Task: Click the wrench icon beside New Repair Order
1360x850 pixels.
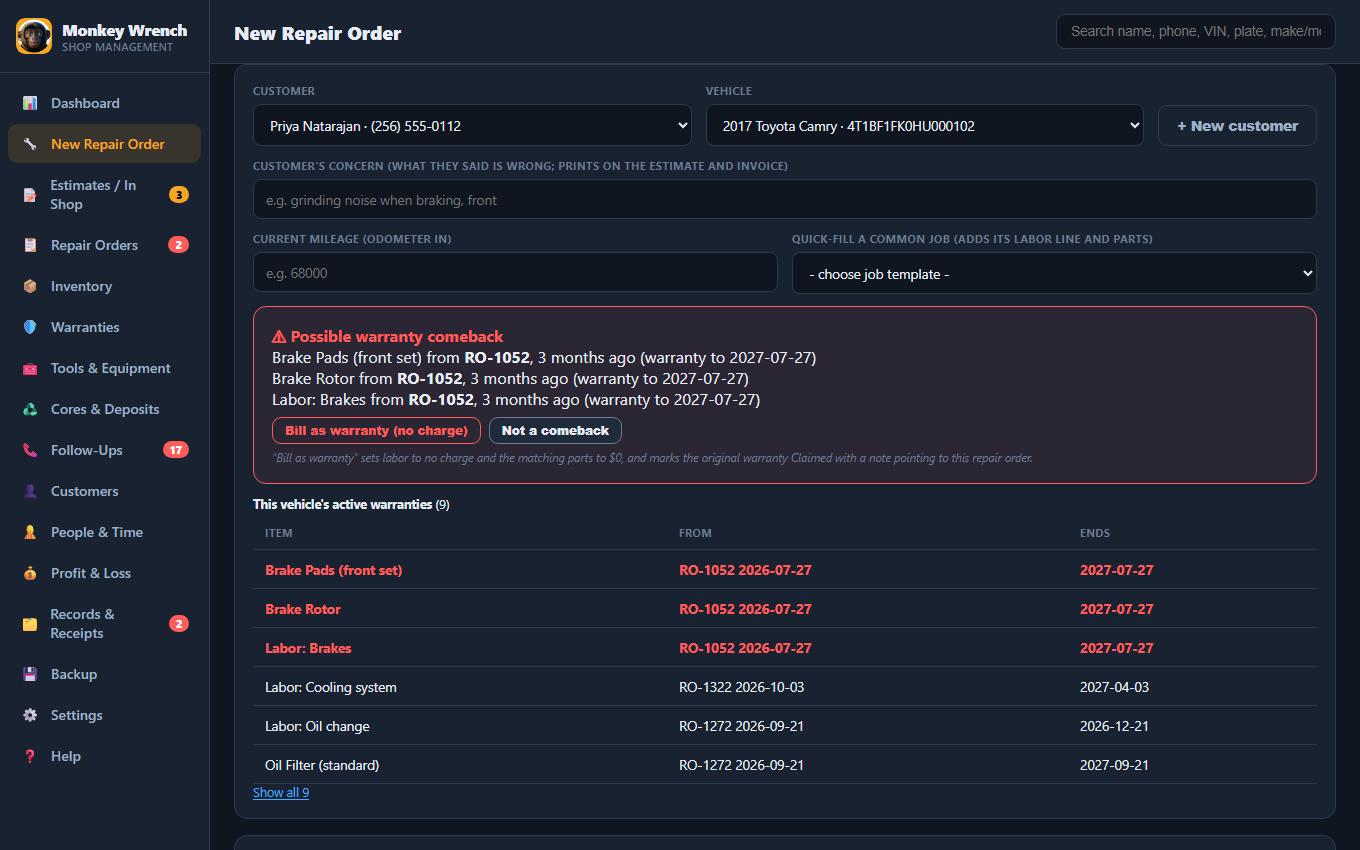Action: pos(30,144)
